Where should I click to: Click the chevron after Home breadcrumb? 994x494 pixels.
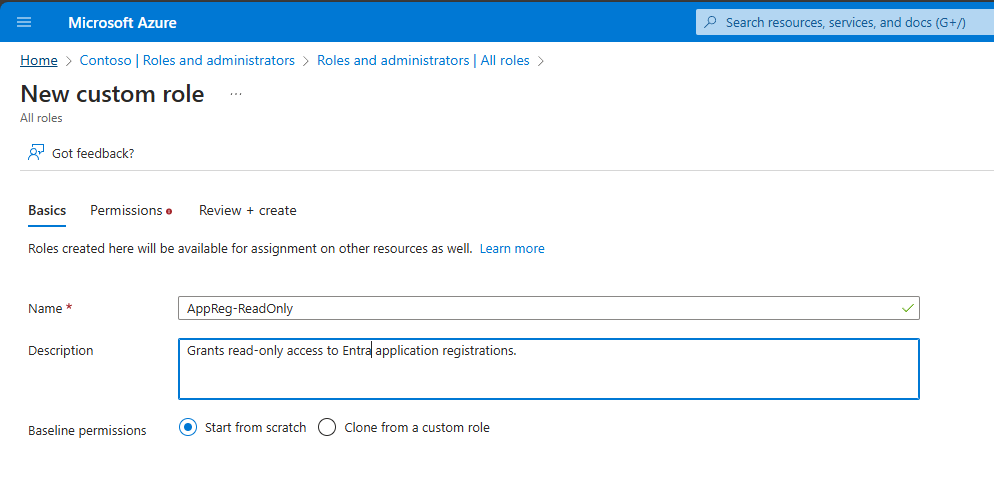tap(69, 61)
